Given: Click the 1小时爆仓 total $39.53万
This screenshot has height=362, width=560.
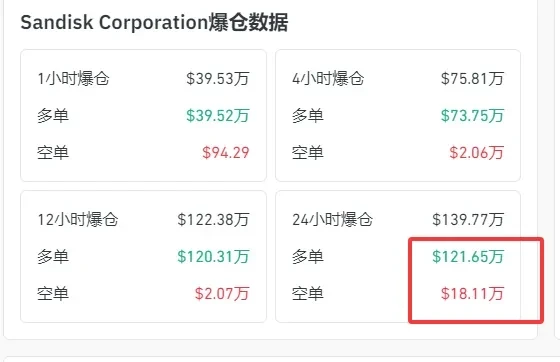Looking at the screenshot, I should [x=218, y=79].
